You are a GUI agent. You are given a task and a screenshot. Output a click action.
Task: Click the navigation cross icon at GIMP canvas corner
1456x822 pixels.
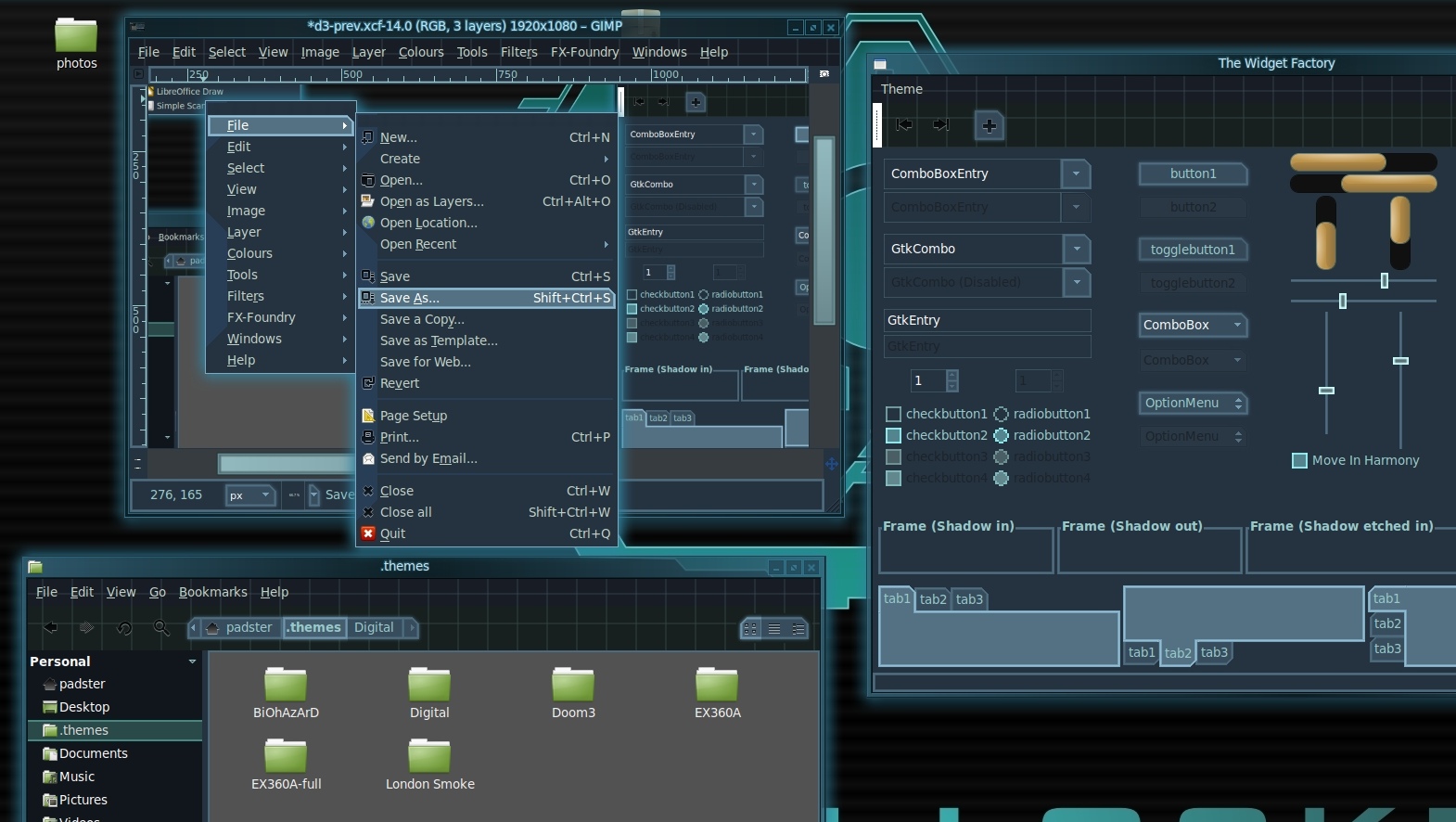coord(831,464)
